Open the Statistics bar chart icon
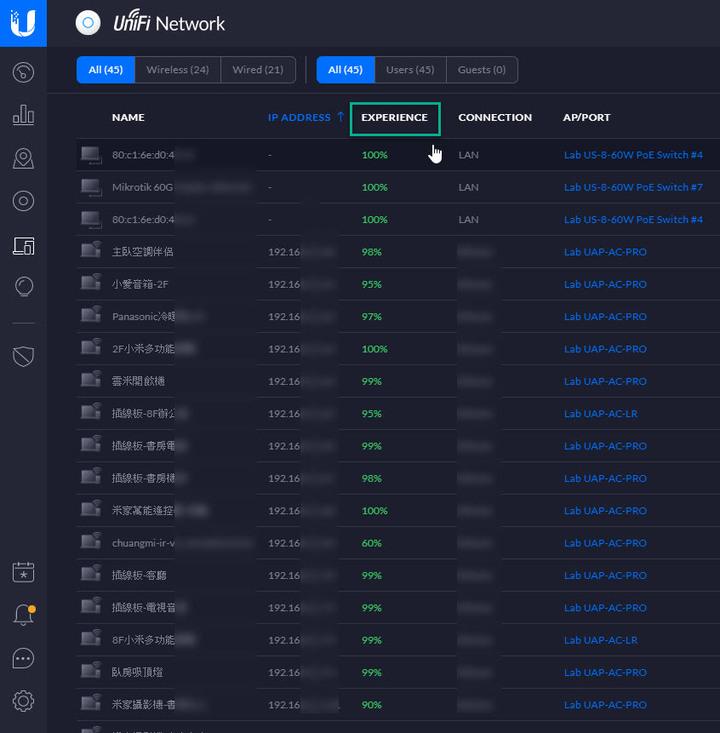This screenshot has width=720, height=733. pyautogui.click(x=23, y=115)
